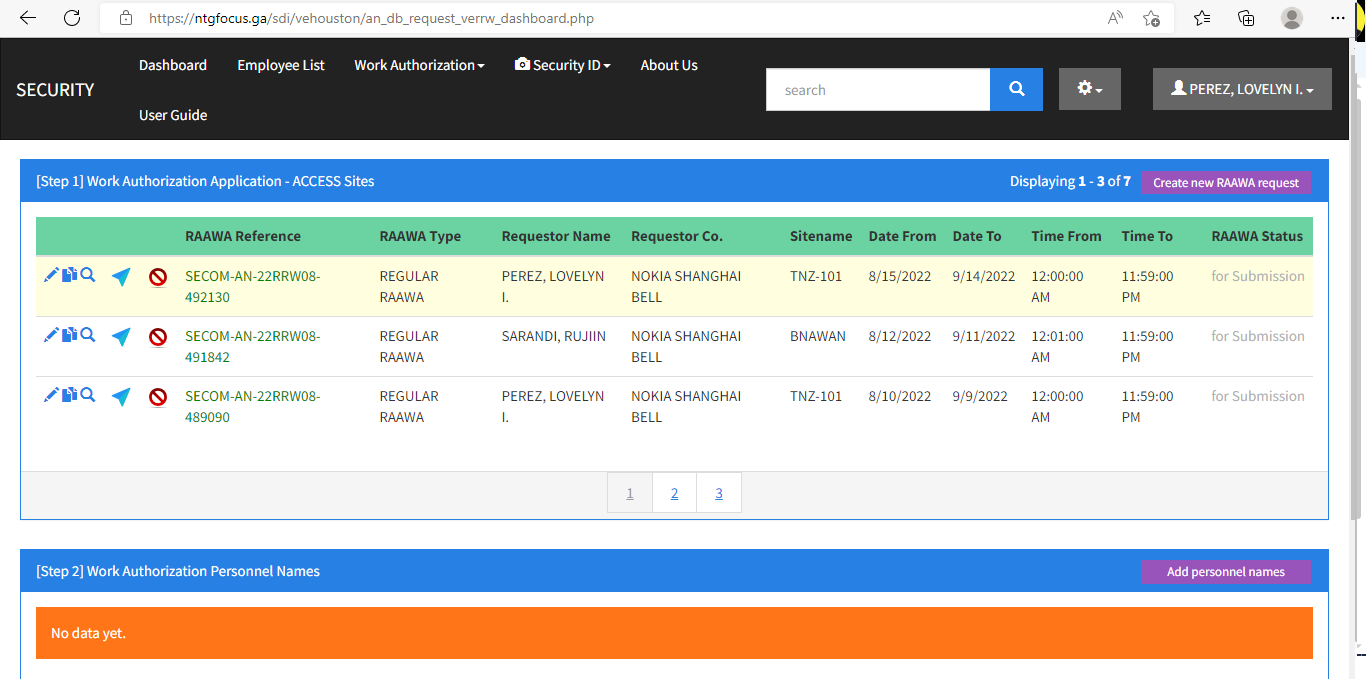Click Step 1 Work Authorization Application heading

pos(206,181)
